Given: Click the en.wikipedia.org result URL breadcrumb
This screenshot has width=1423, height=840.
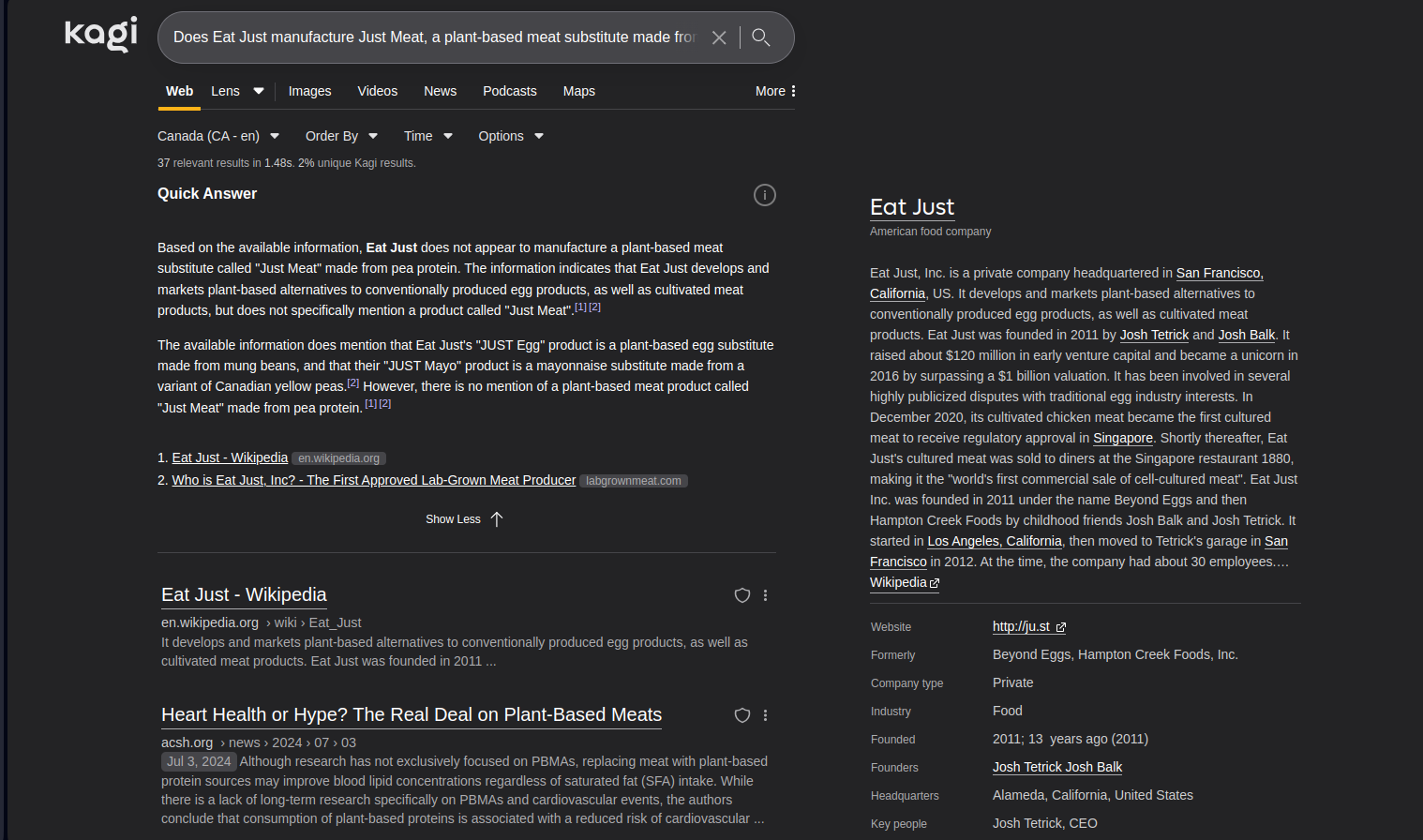Looking at the screenshot, I should (x=261, y=622).
